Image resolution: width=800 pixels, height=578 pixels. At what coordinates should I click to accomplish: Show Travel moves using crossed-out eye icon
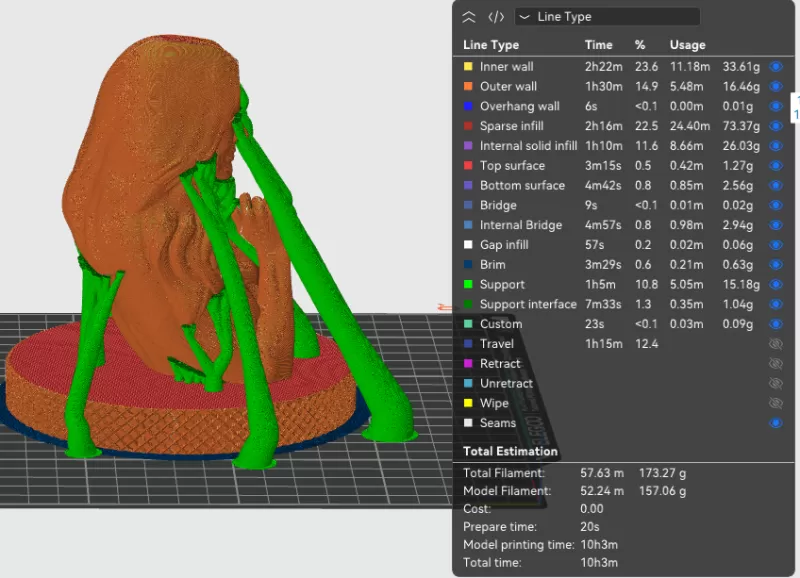(x=775, y=344)
